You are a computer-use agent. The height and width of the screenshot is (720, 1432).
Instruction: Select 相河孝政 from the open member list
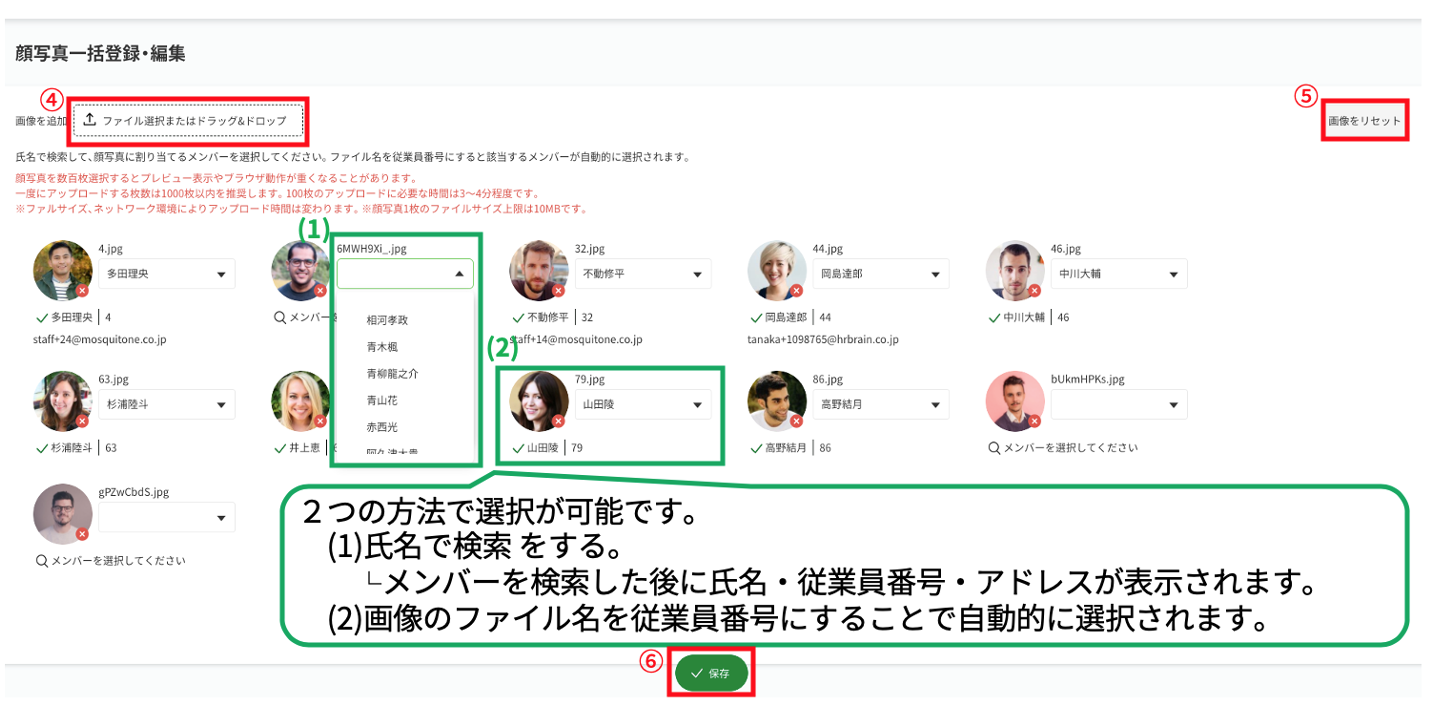[387, 320]
